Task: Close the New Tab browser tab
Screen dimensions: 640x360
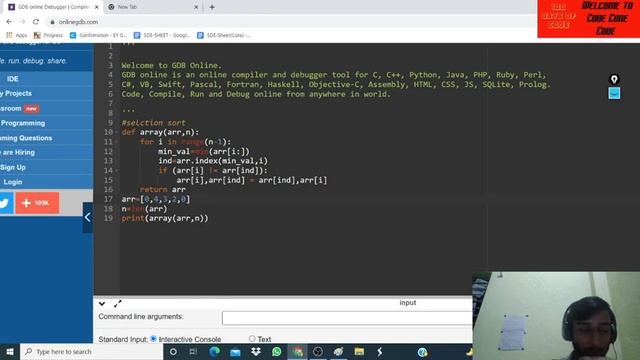Action: point(196,7)
